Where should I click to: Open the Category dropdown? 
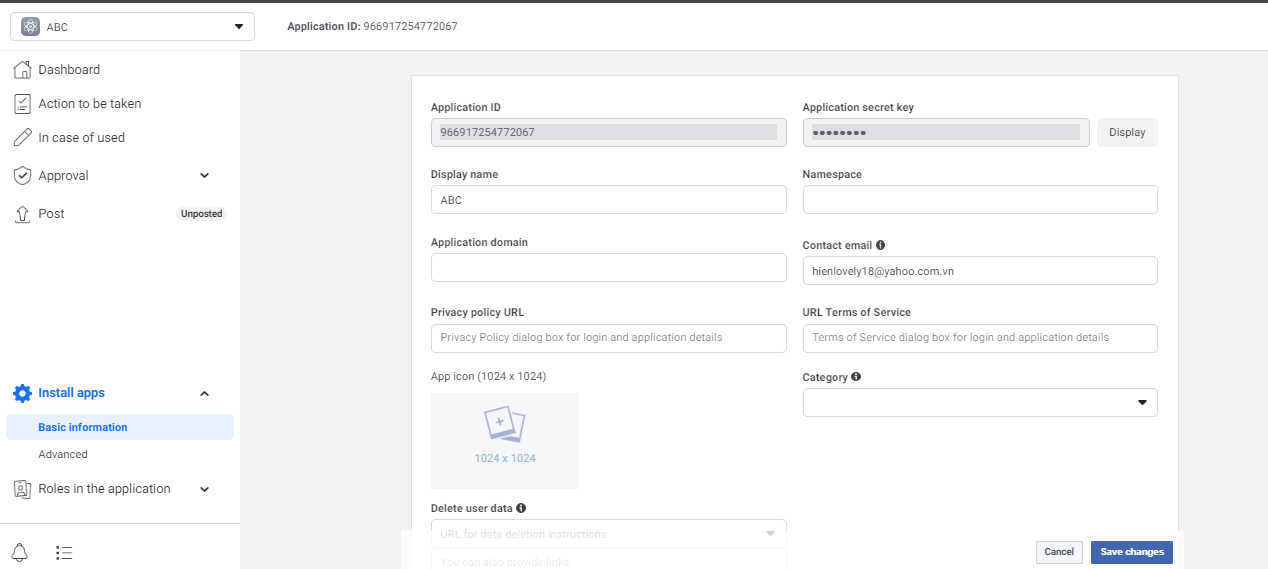pos(980,402)
